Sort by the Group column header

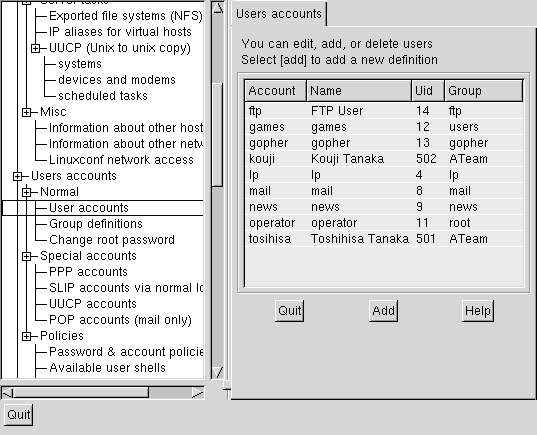[484, 91]
